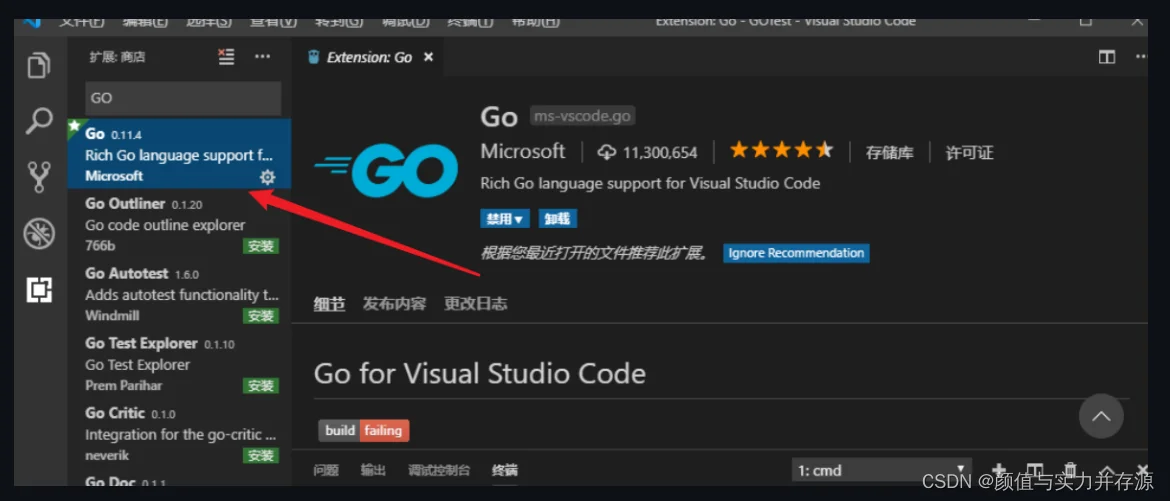
Task: Open the 终端 Terminal menu in menu bar
Action: [470, 22]
